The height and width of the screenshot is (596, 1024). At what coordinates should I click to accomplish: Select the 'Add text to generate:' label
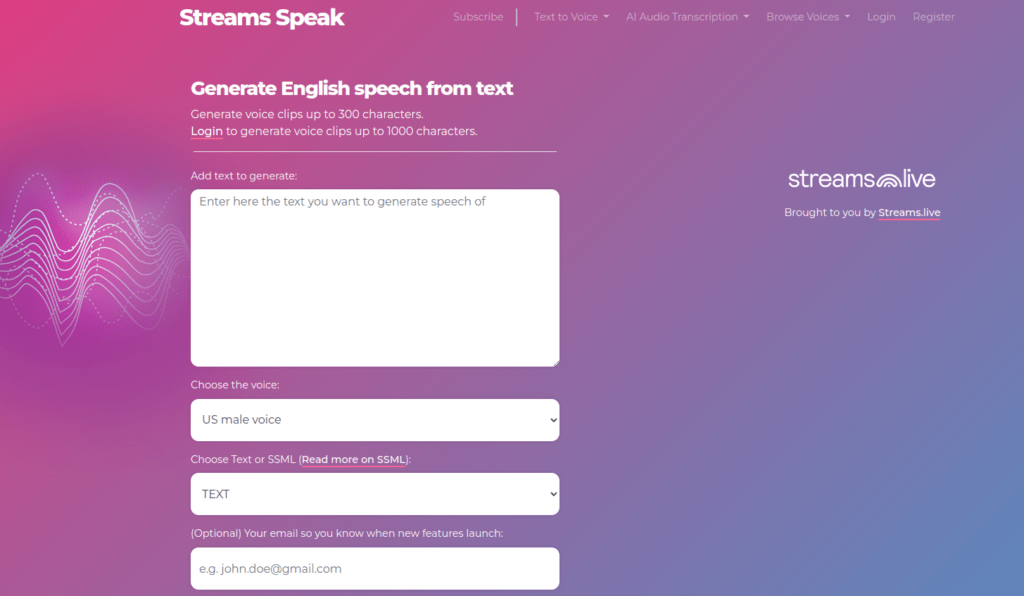click(x=244, y=176)
